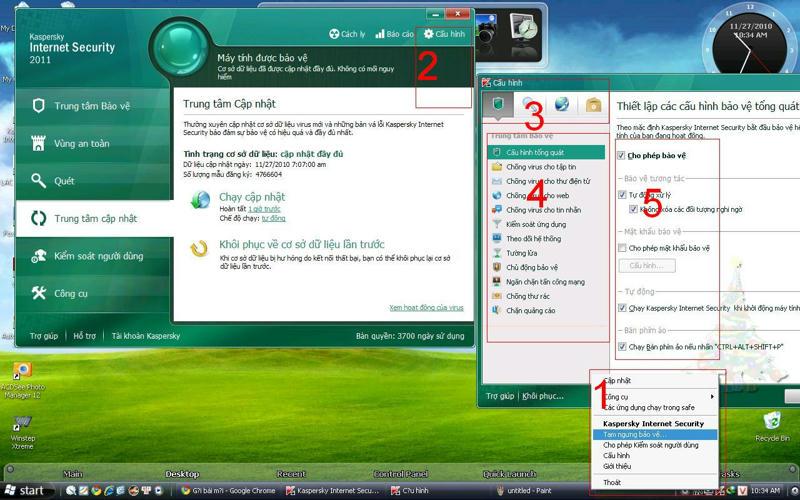Click Chạy cập nhật to run update

coord(252,197)
